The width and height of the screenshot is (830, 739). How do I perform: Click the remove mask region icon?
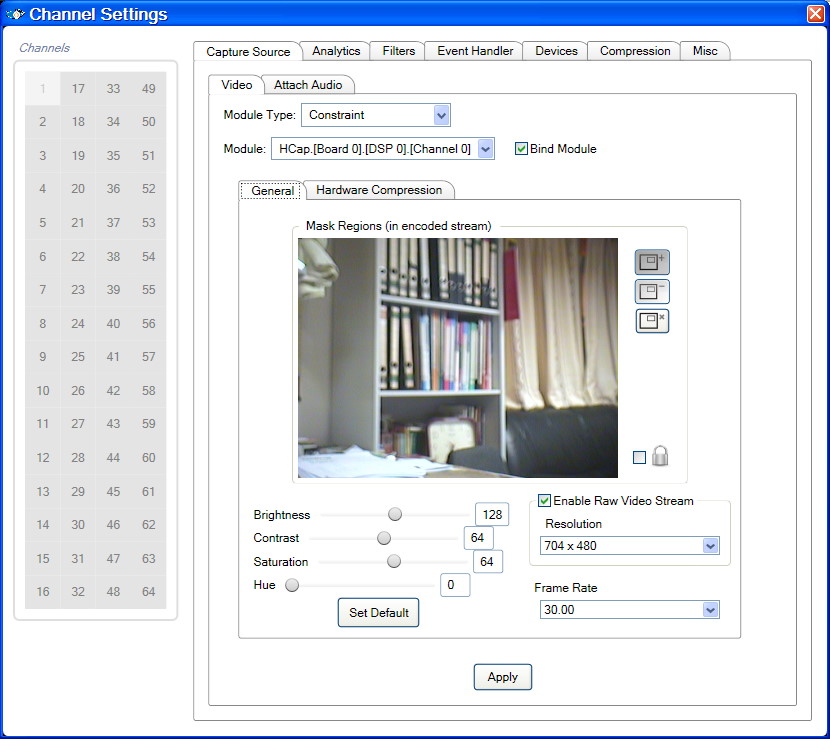(652, 292)
